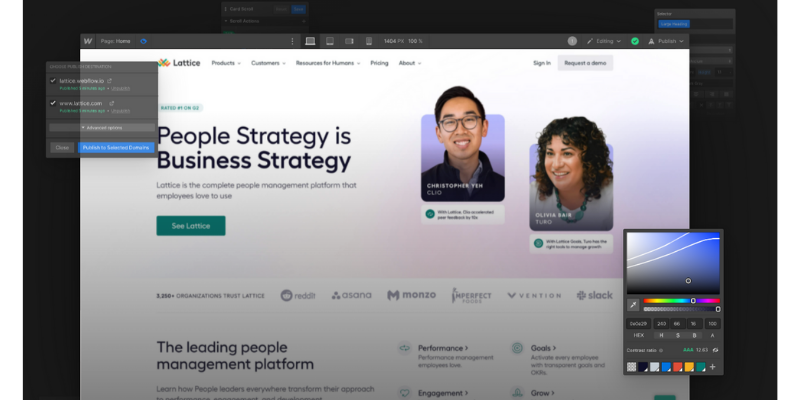
Task: Click the Lattice logo
Action: pos(179,63)
